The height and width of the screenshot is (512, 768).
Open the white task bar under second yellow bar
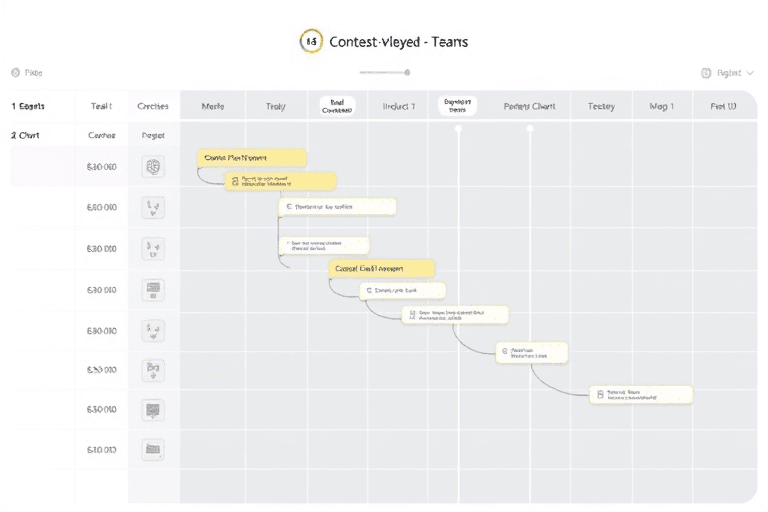[402, 290]
